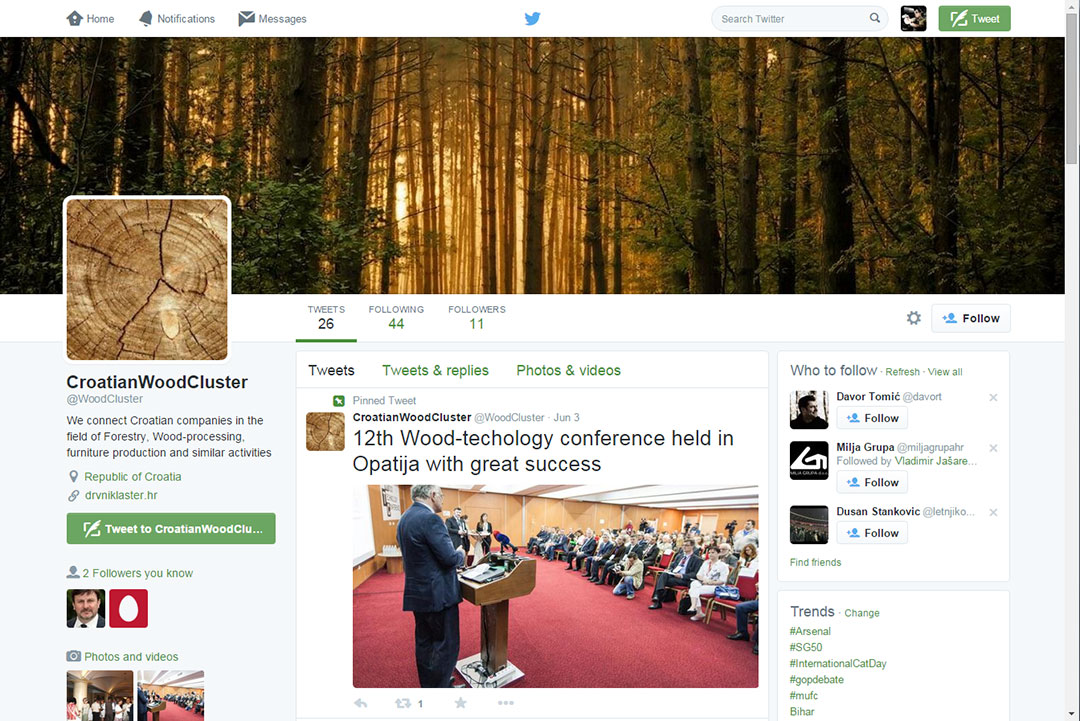The height and width of the screenshot is (721, 1080).
Task: Open Vladimir Jašare... follower link
Action: click(x=935, y=461)
